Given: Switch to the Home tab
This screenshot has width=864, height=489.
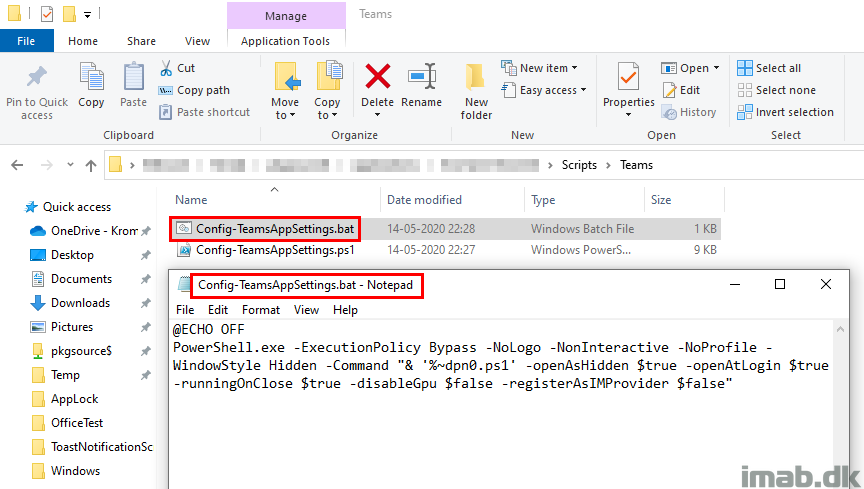Looking at the screenshot, I should tap(83, 41).
